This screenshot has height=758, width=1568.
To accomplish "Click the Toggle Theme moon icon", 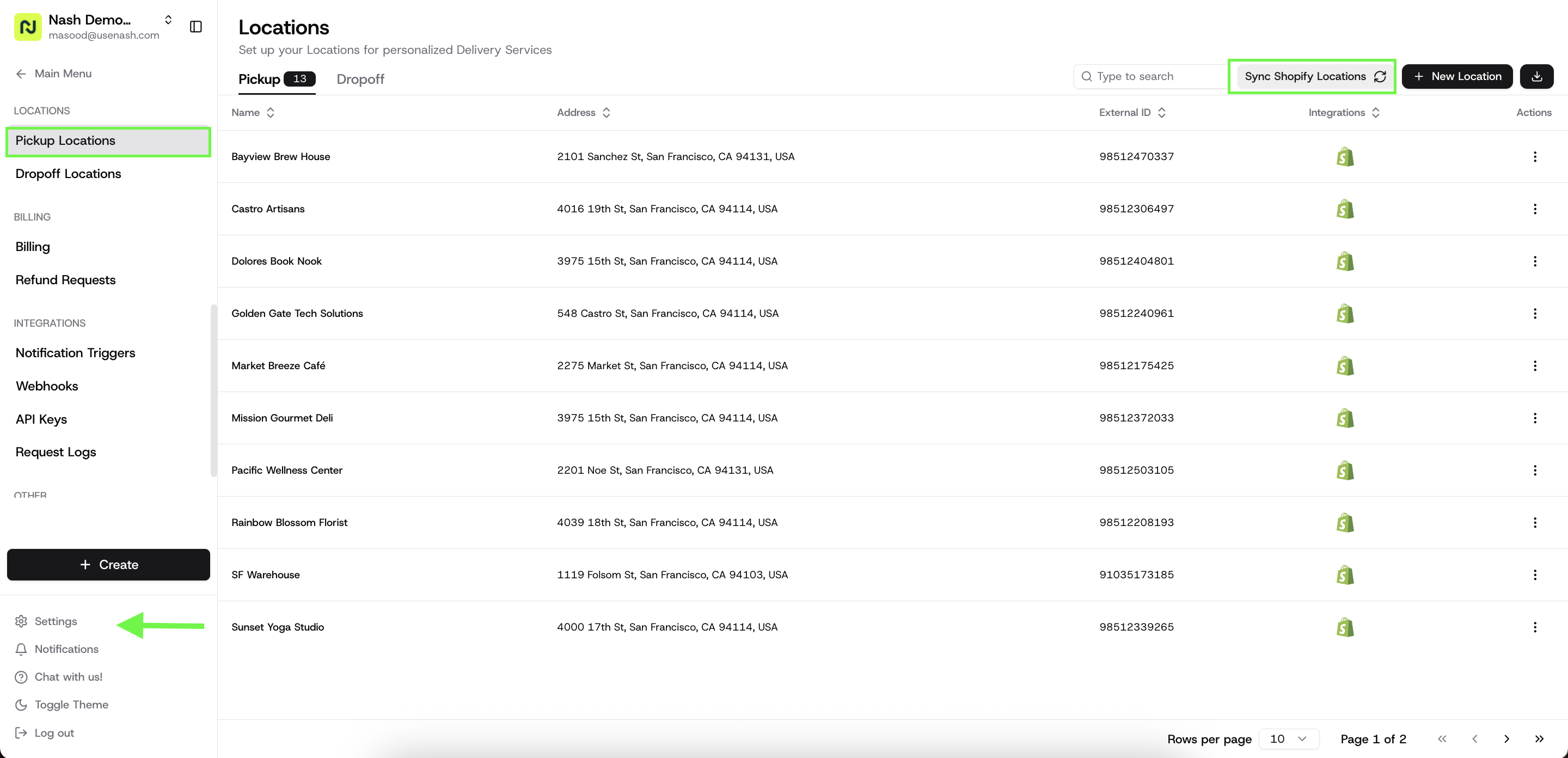I will 21,705.
